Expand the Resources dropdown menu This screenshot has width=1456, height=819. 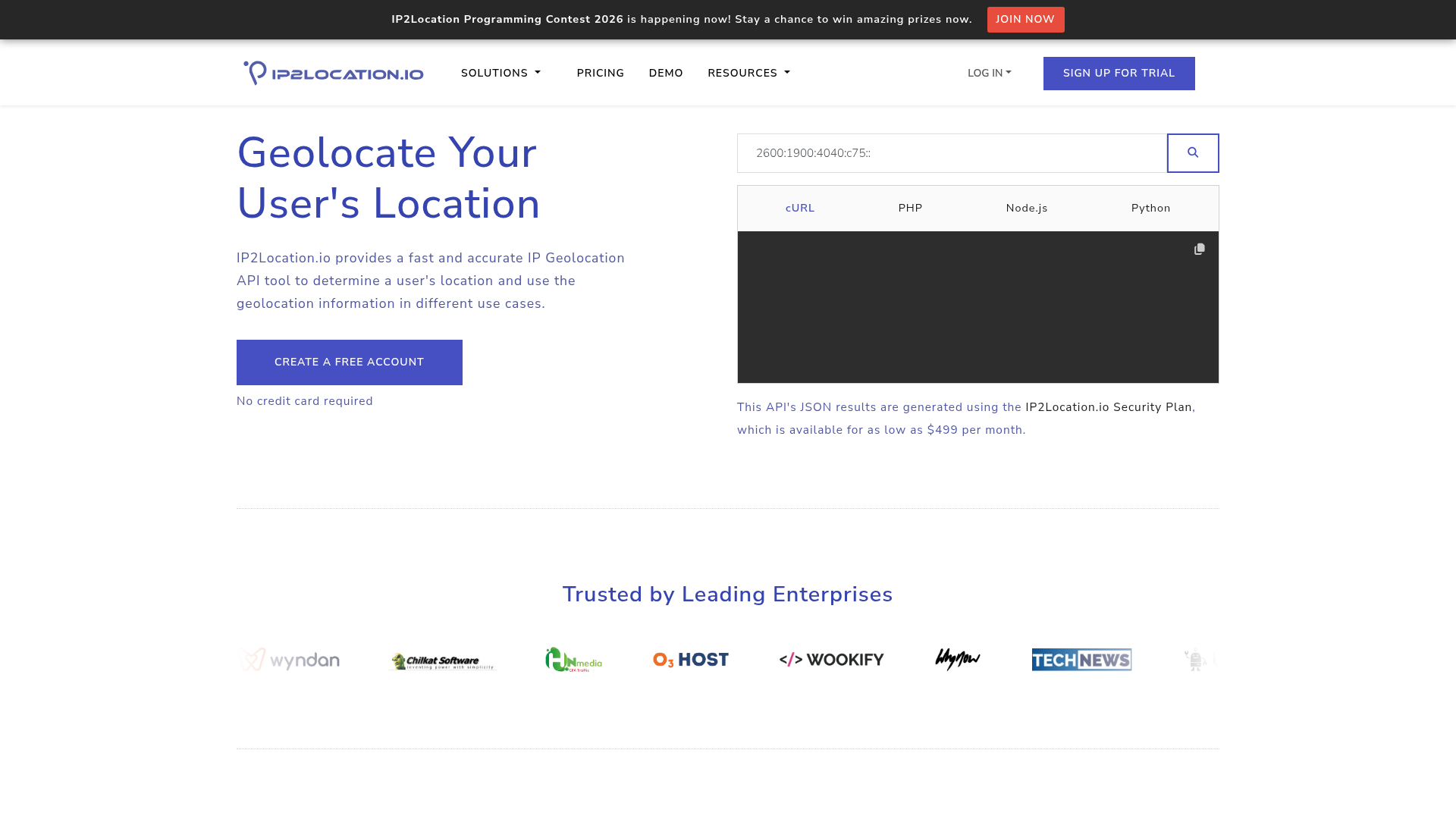[748, 73]
